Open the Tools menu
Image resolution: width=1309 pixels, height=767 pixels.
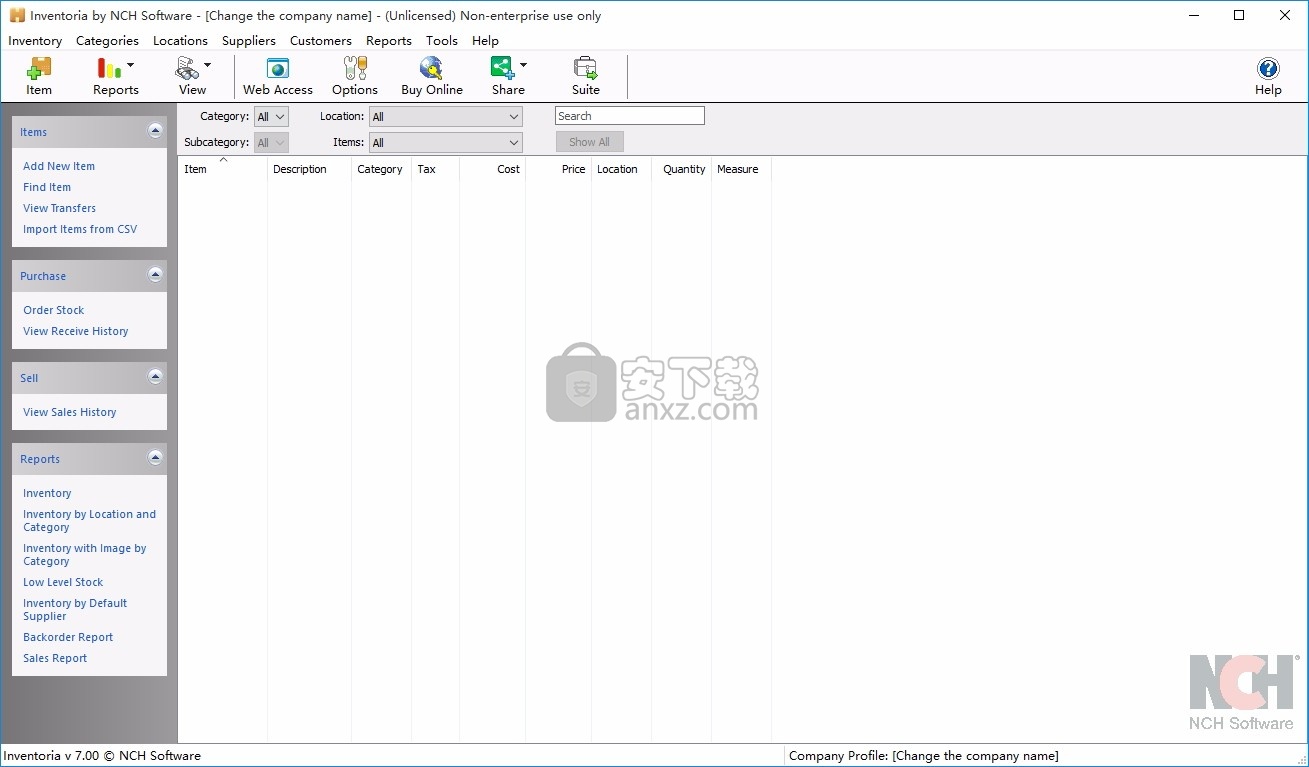[442, 41]
